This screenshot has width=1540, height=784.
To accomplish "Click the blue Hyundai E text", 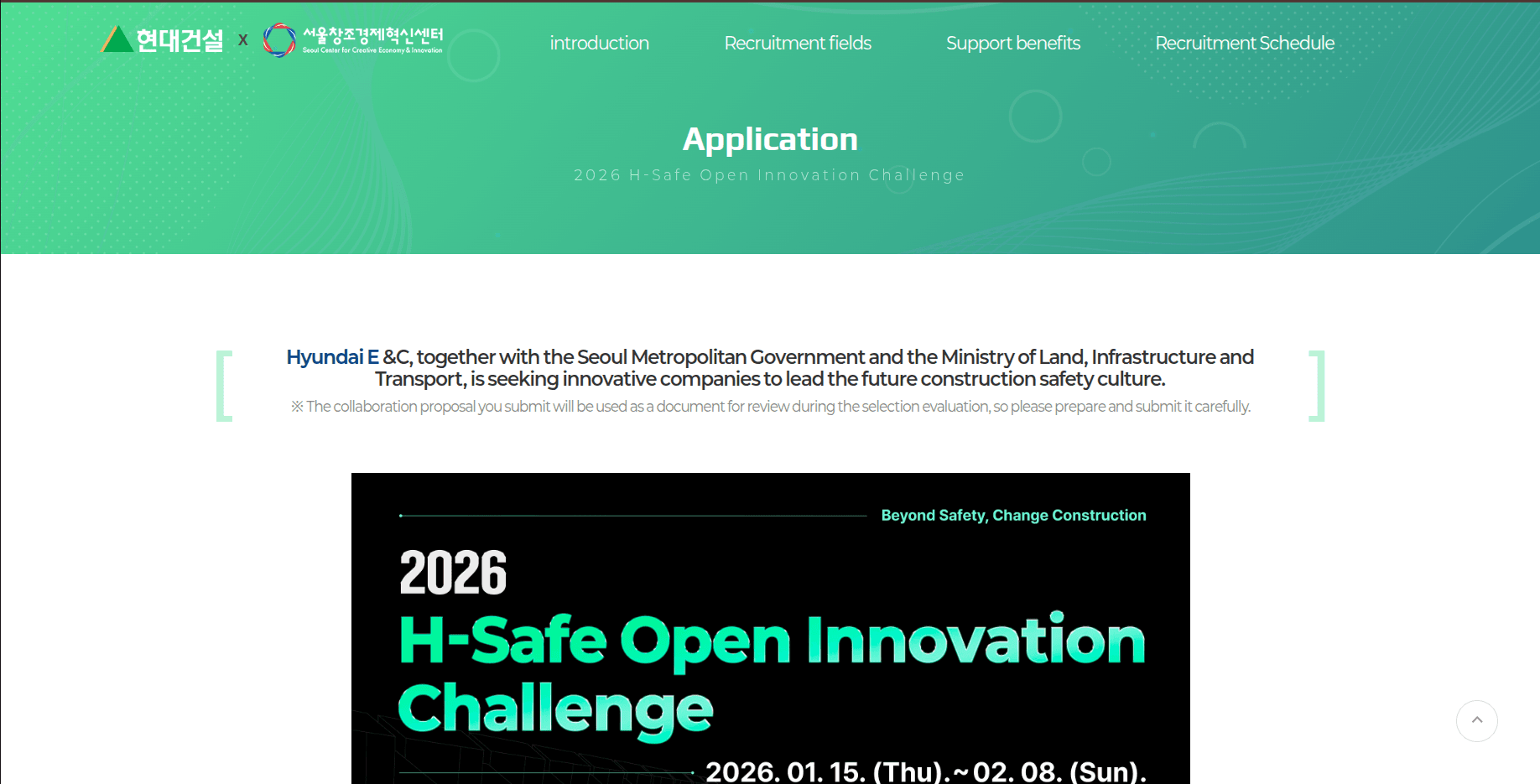I will pos(333,357).
